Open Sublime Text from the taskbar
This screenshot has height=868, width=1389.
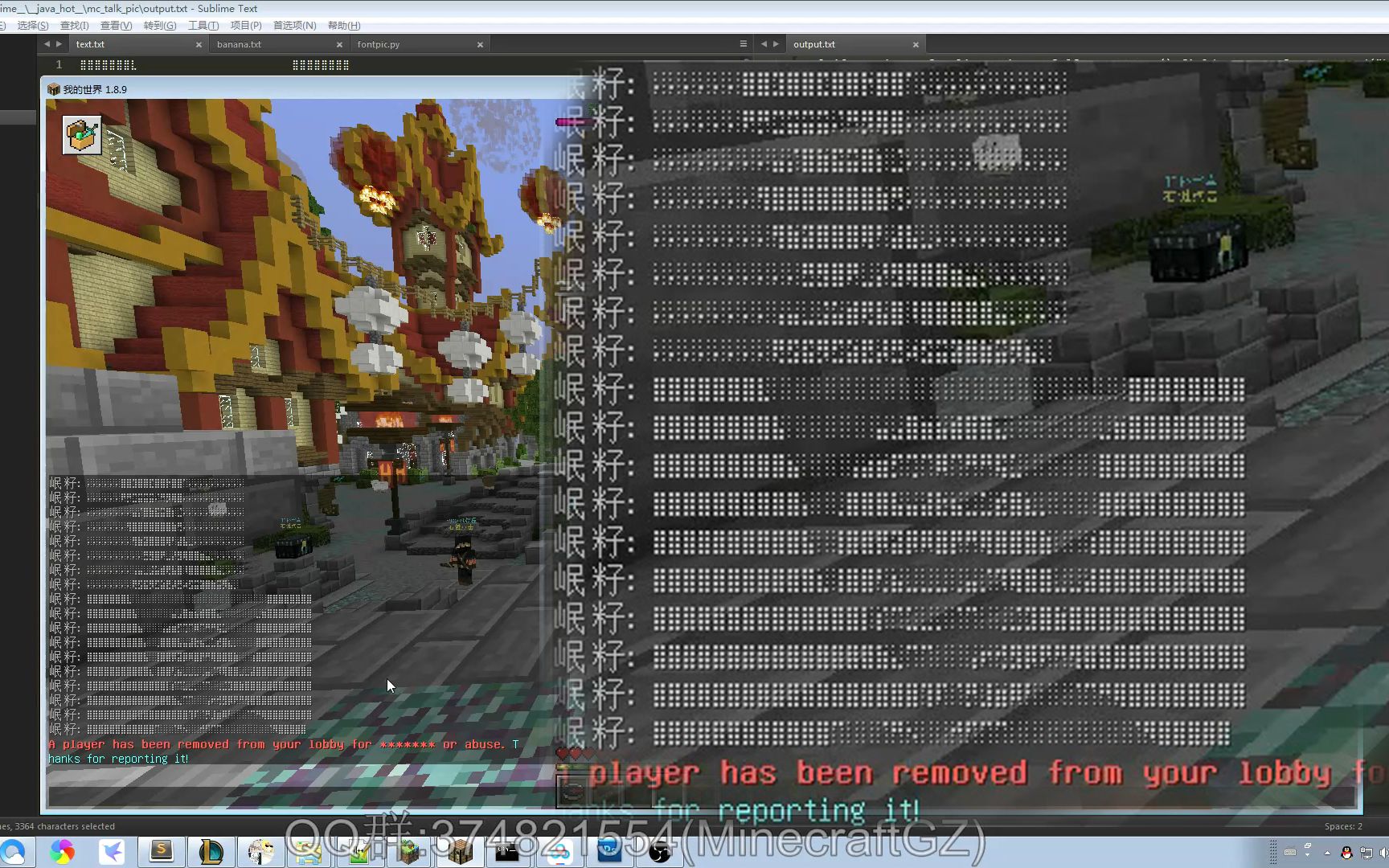(161, 852)
